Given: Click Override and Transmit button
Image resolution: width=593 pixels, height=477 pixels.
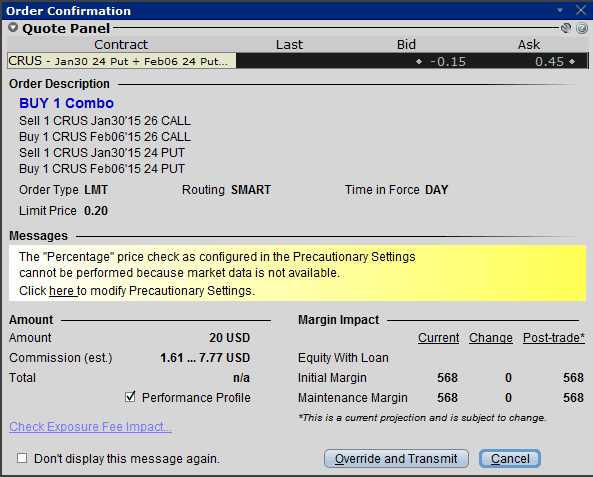Looking at the screenshot, I should click(396, 458).
